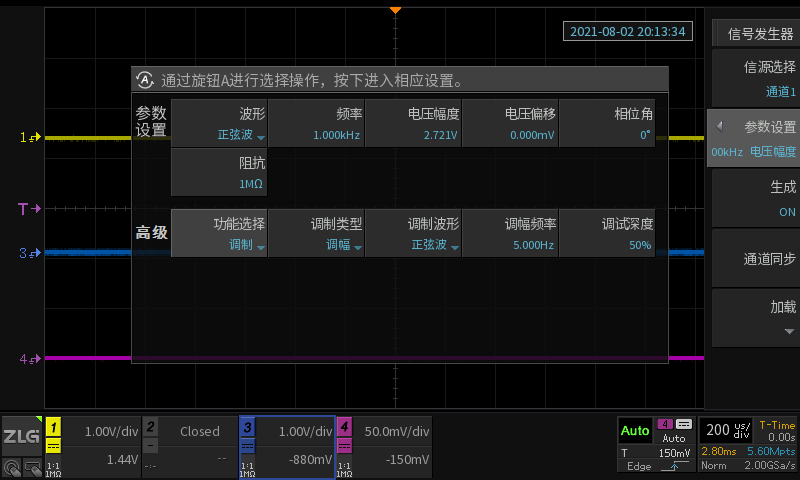
Task: Toggle the signal generator 生成 ON setting
Action: (x=755, y=199)
